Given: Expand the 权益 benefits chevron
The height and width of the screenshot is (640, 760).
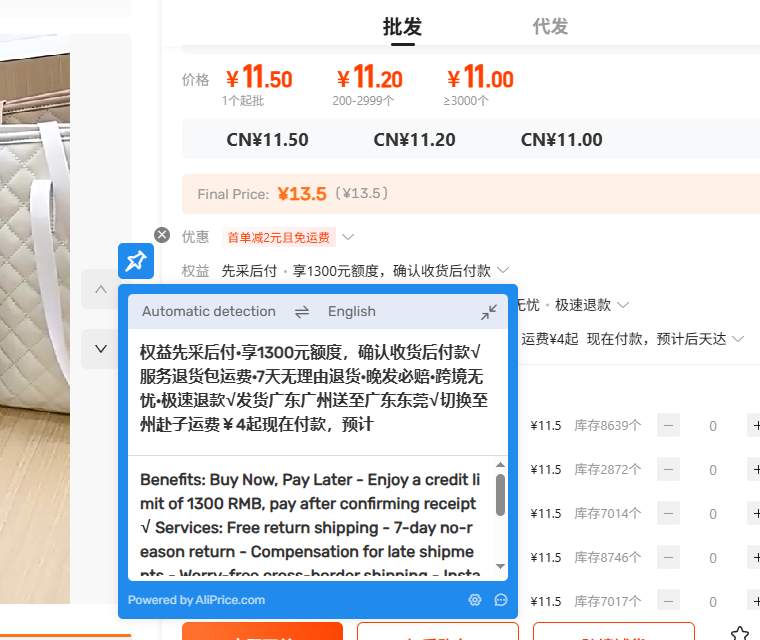Looking at the screenshot, I should [x=503, y=271].
